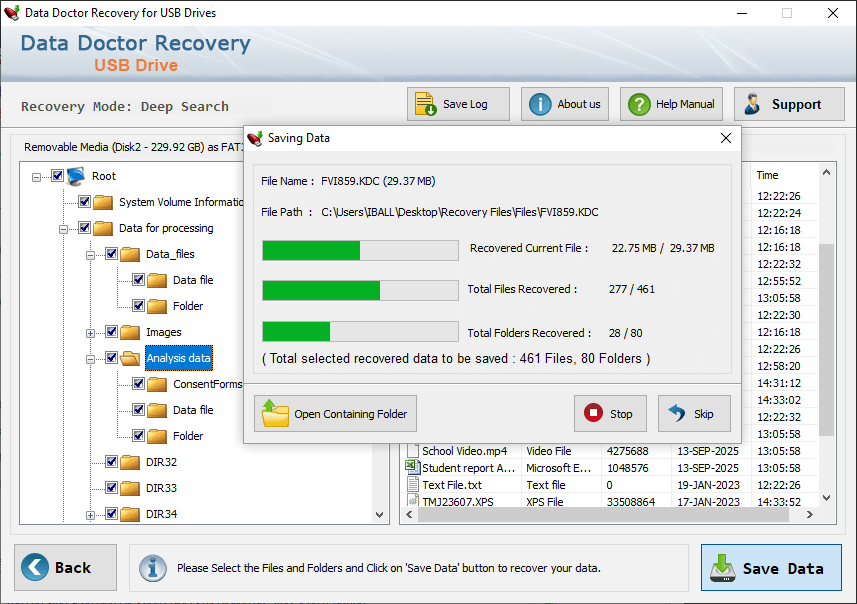The width and height of the screenshot is (857, 604).
Task: Go Back to previous screen
Action: 66,567
